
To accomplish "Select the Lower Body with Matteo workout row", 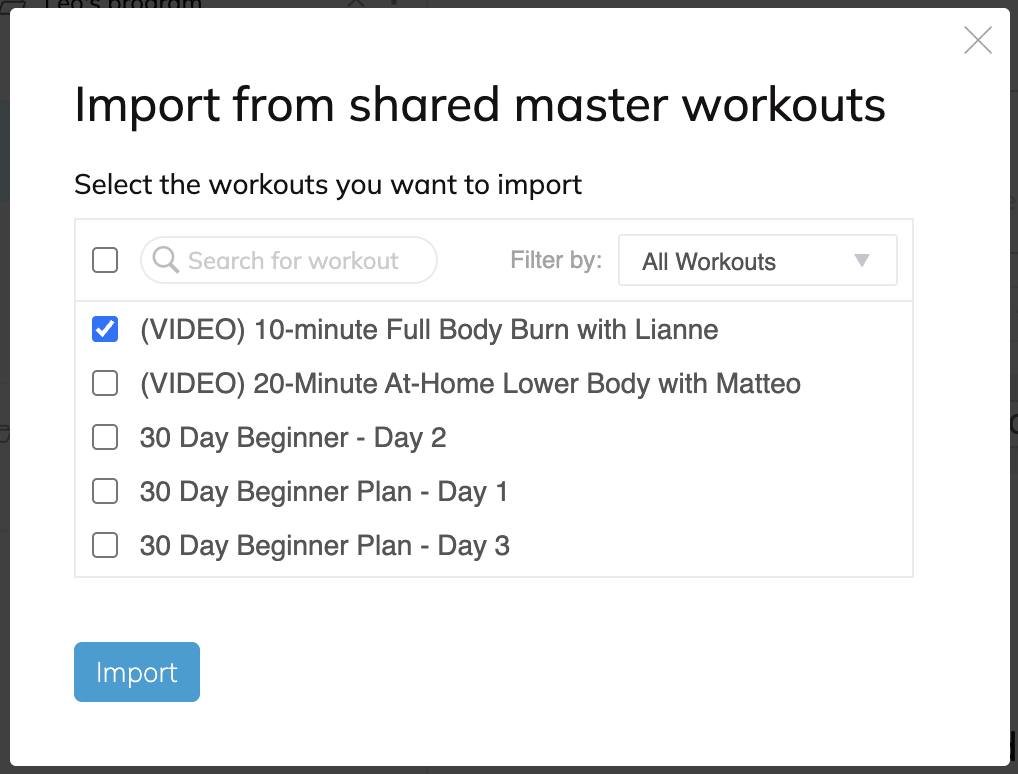I will tap(470, 383).
